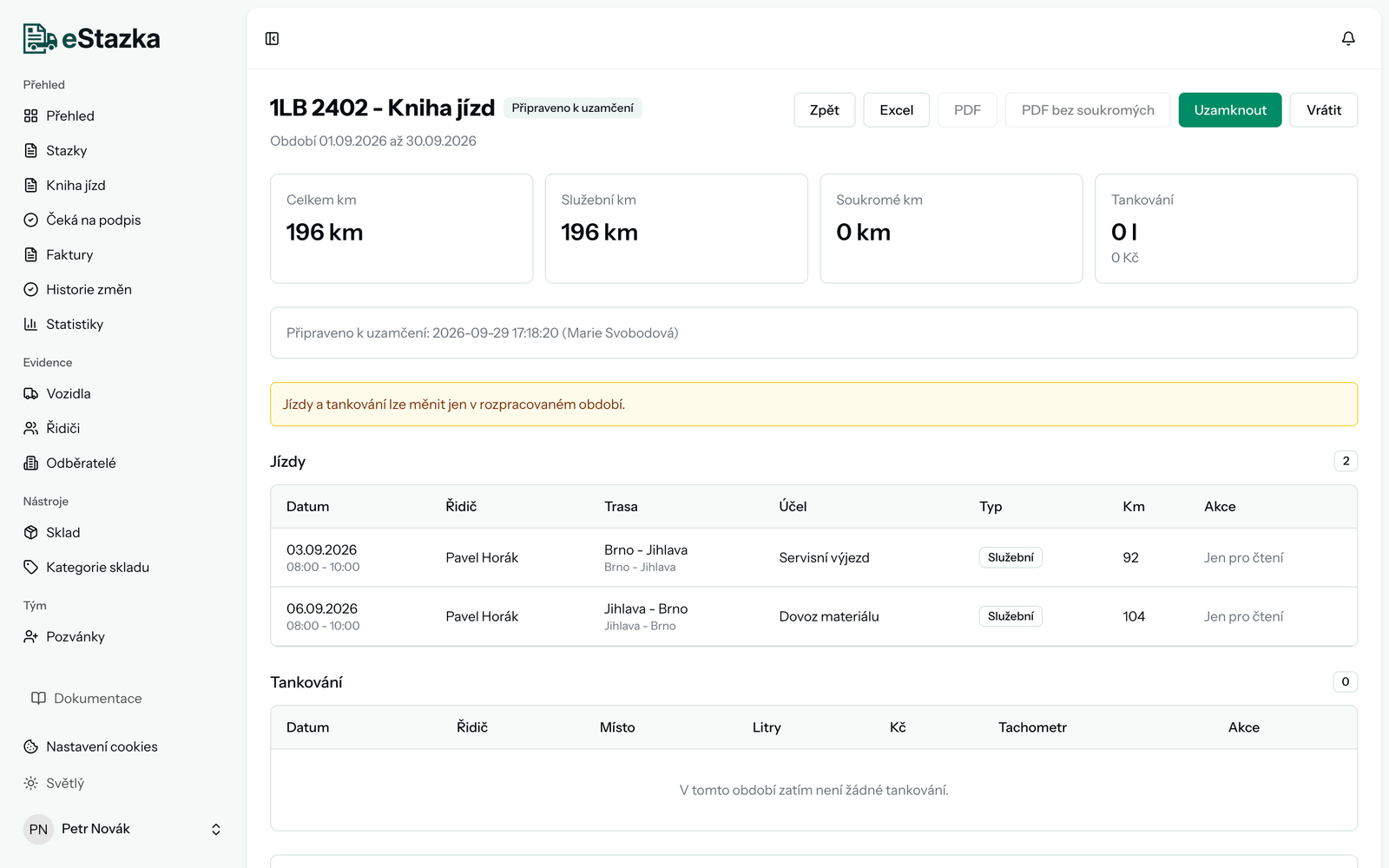Click the Vrátit button
The image size is (1389, 868).
tap(1324, 110)
